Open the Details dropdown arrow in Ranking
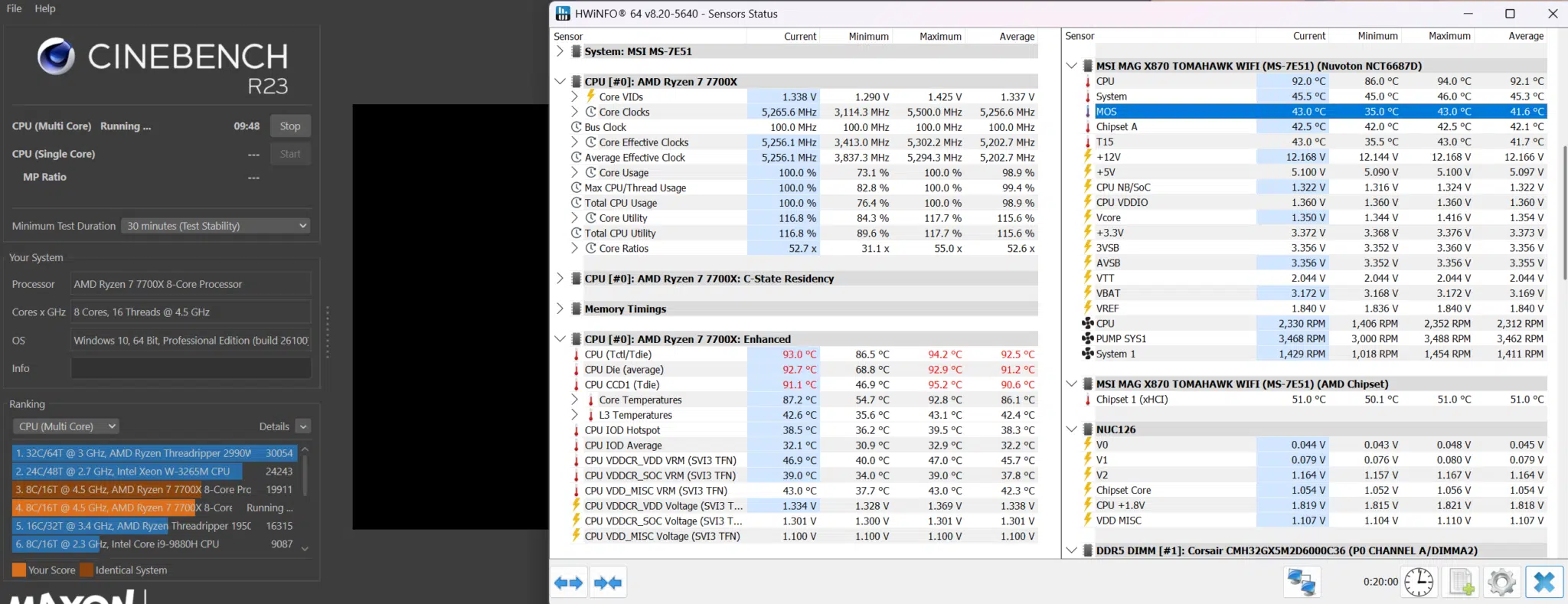The height and width of the screenshot is (604, 1568). [x=303, y=426]
